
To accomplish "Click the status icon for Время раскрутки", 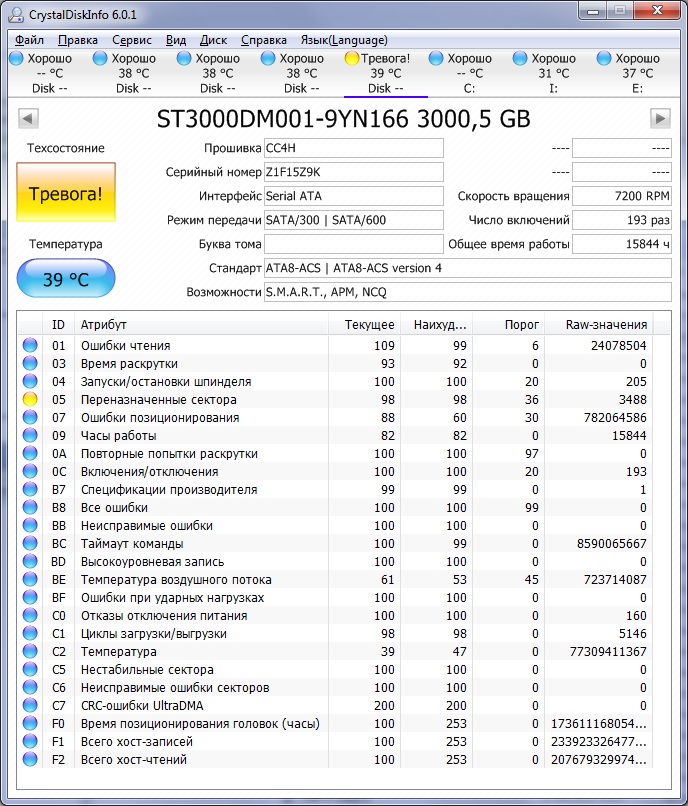I will coord(30,363).
